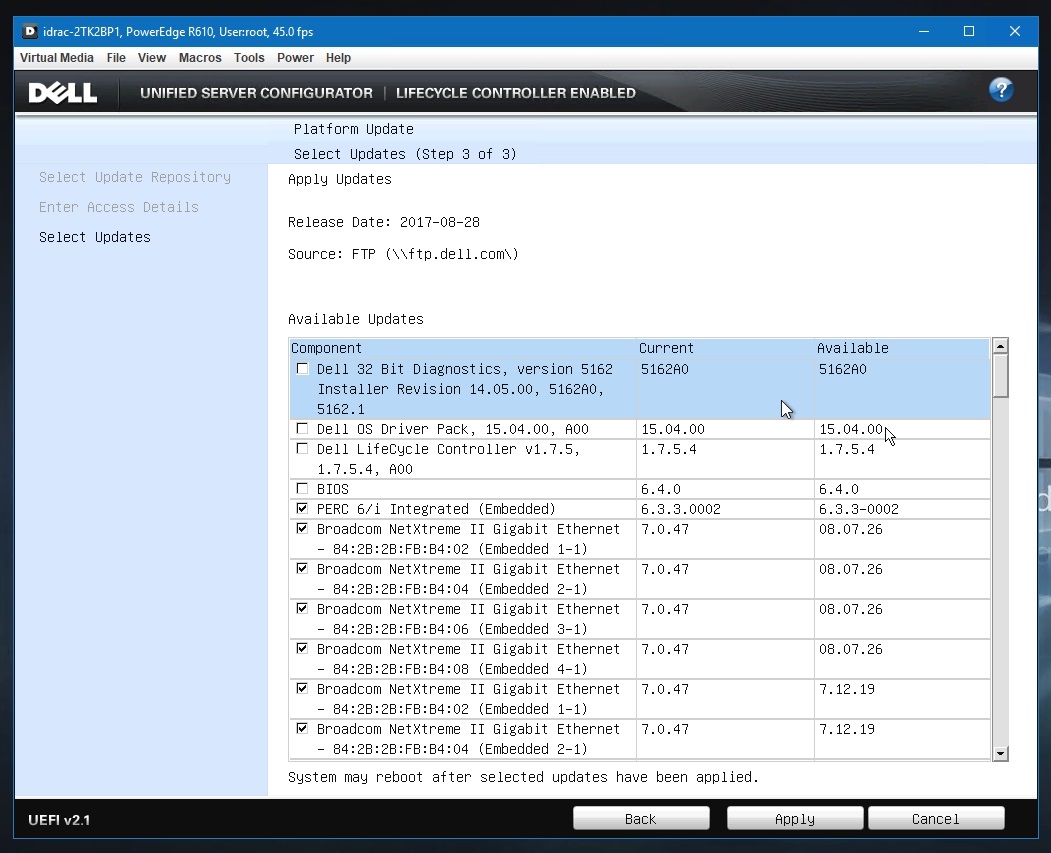Click current BIOS version 6.4.0
Image resolution: width=1051 pixels, height=853 pixels.
click(x=661, y=488)
